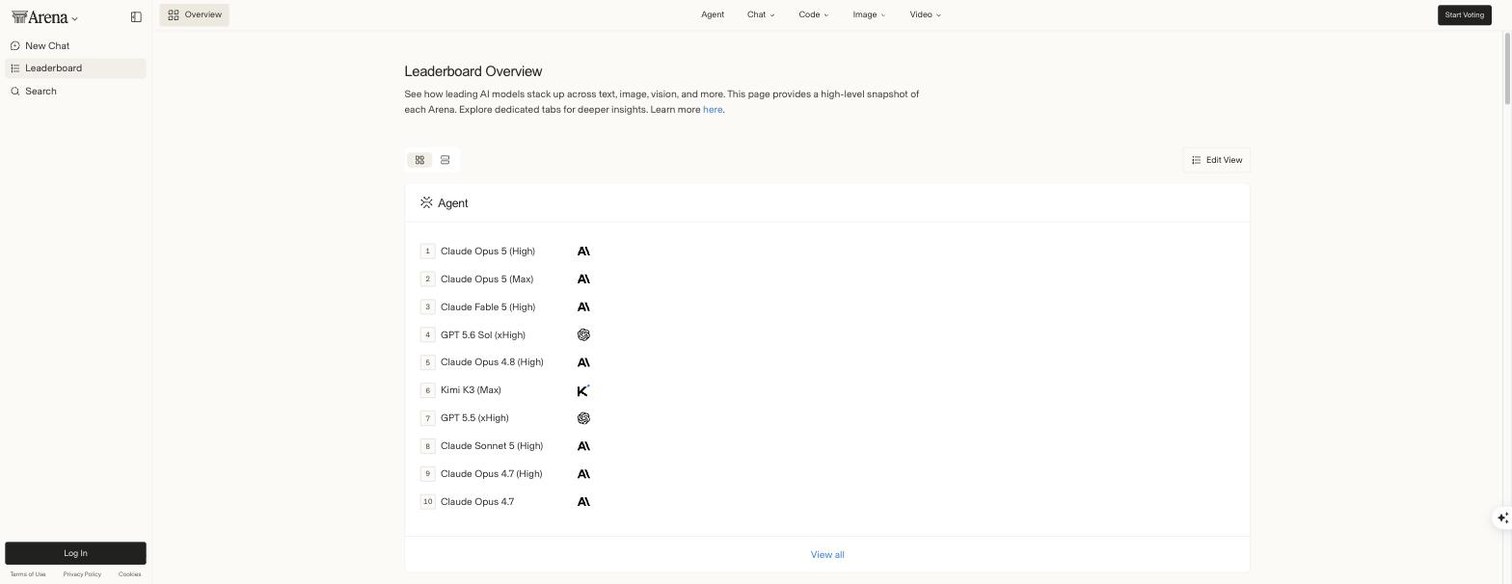Open Search in sidebar
Screen dimensions: 1512x584
click(76, 91)
